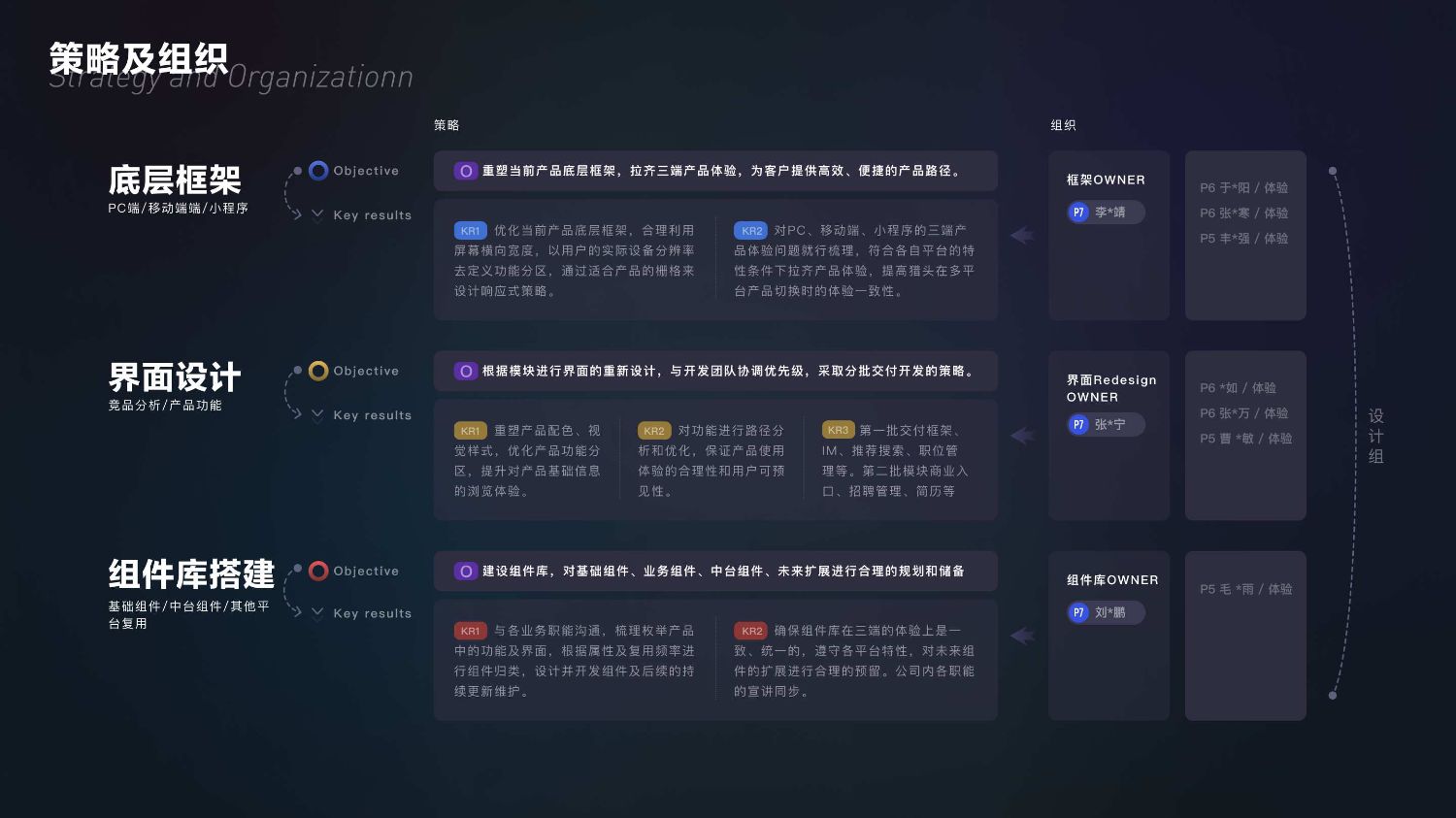Expand Key results chevron under 界面设计
The width and height of the screenshot is (1456, 818).
(317, 415)
